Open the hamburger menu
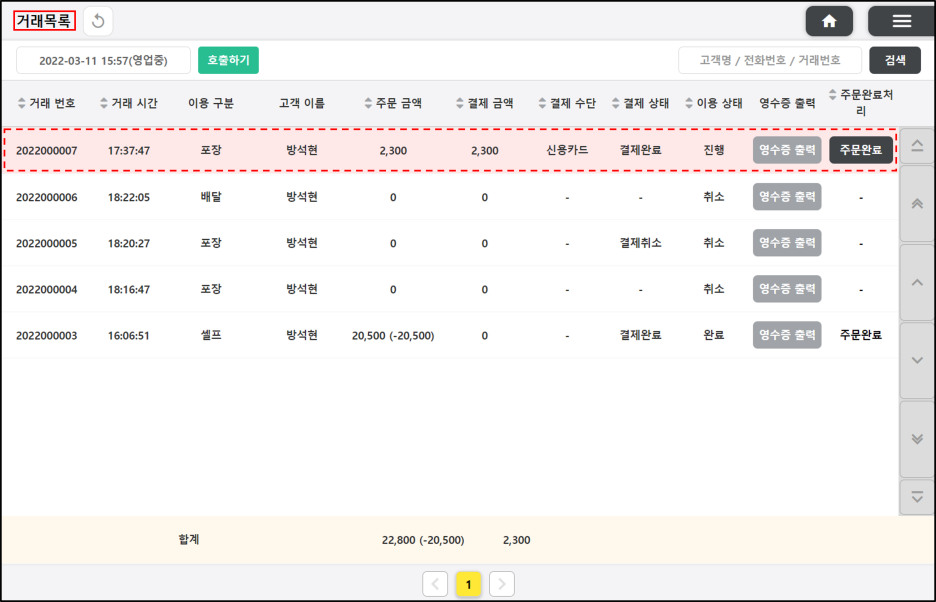936x602 pixels. coord(901,22)
